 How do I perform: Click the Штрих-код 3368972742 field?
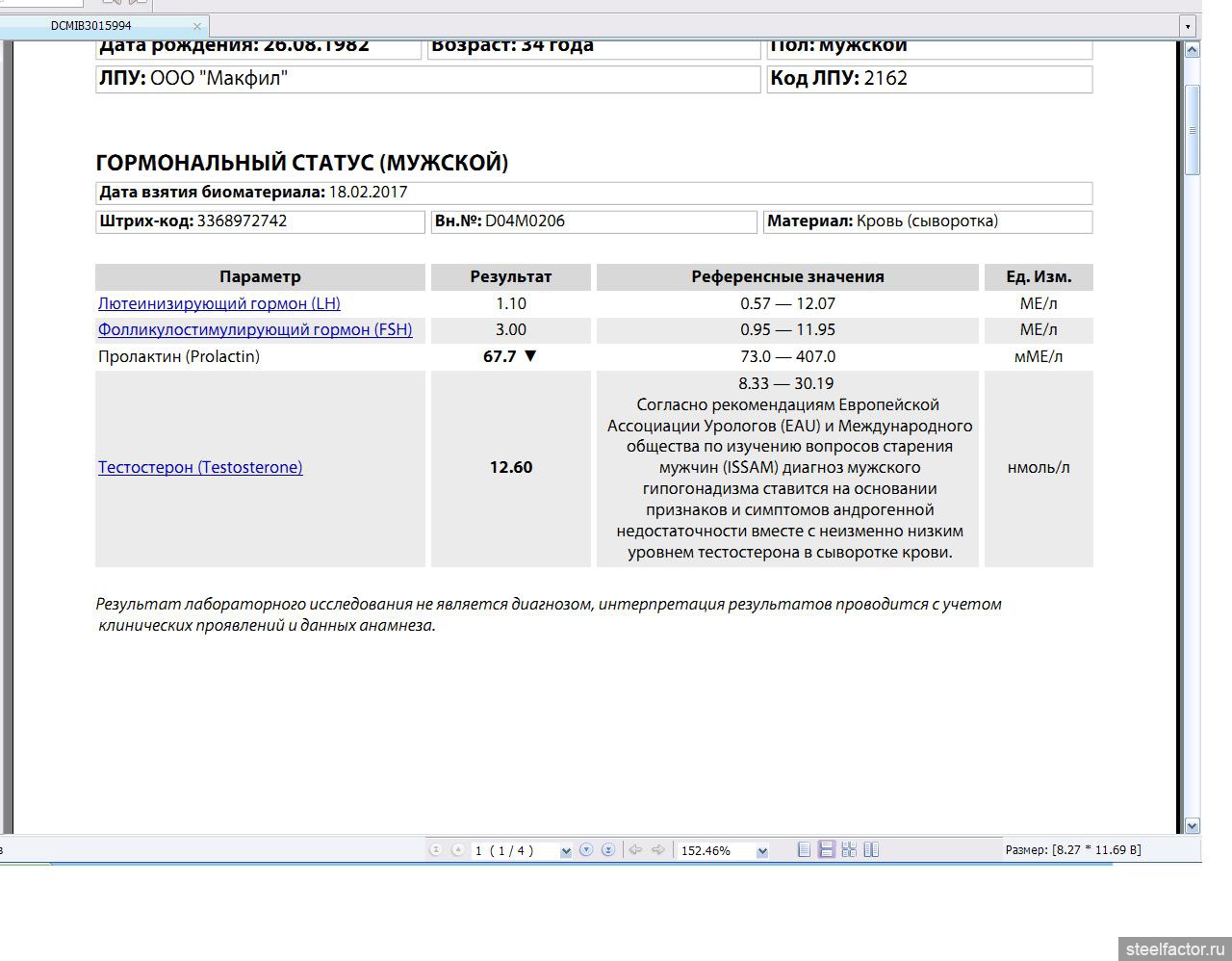tap(260, 221)
